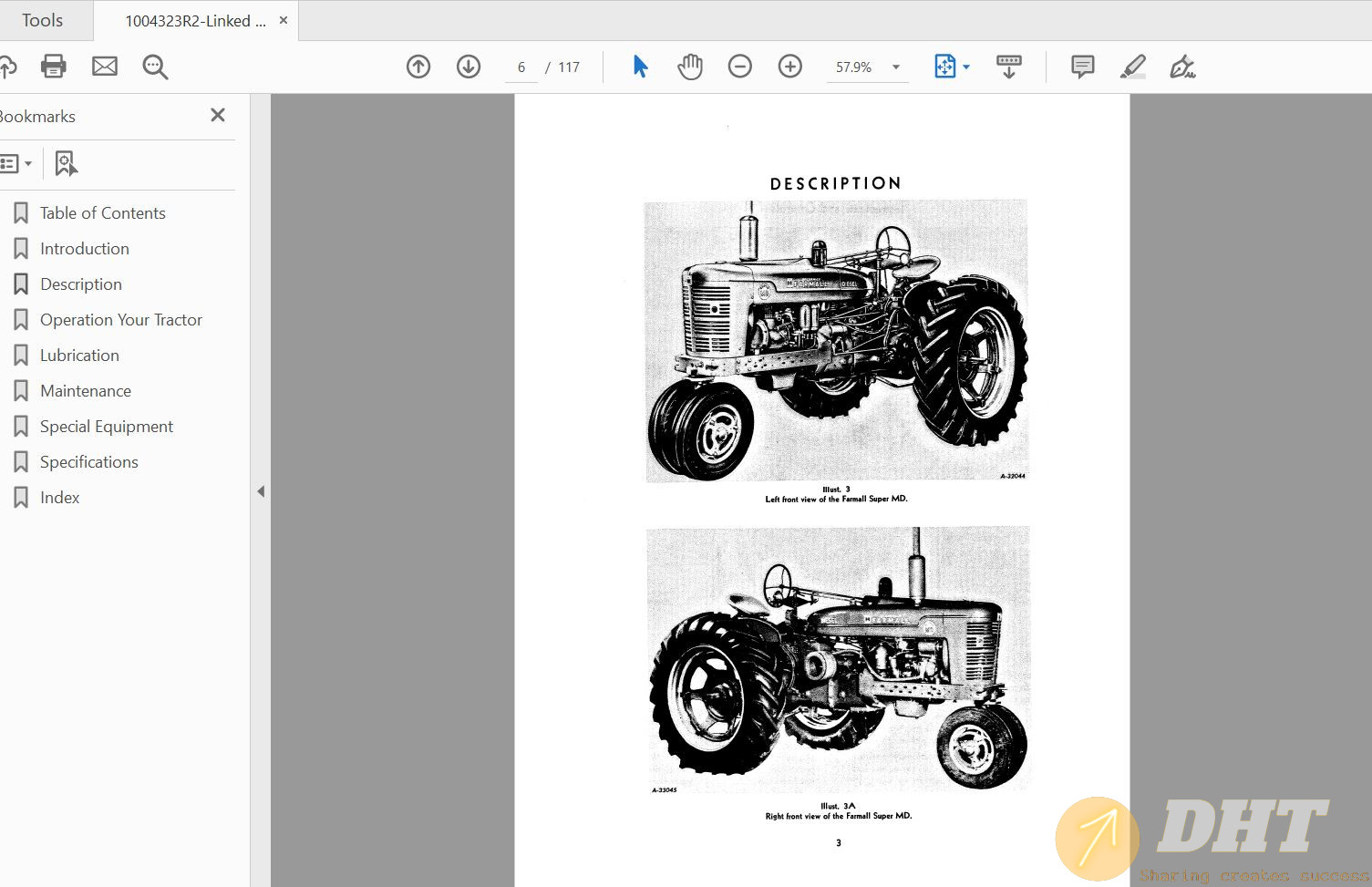
Task: Close the 1004323R2-Linked document tab
Action: [284, 20]
